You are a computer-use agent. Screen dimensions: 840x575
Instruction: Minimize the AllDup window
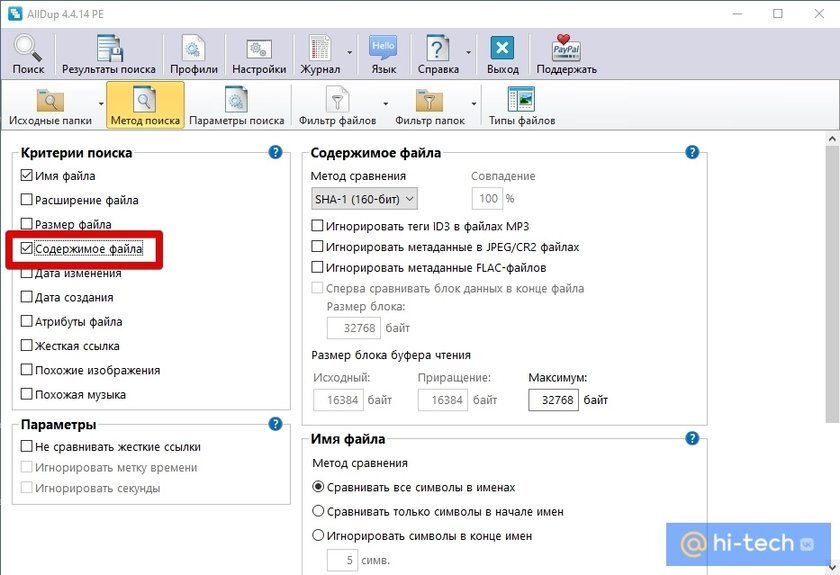[738, 14]
